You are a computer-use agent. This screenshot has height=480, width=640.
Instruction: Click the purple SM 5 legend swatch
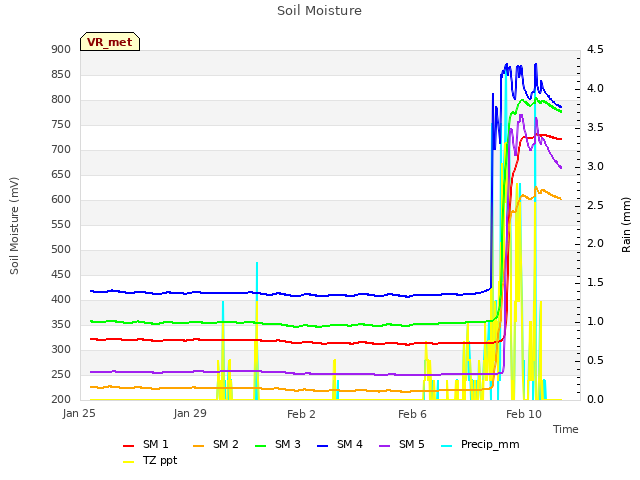tap(385, 446)
